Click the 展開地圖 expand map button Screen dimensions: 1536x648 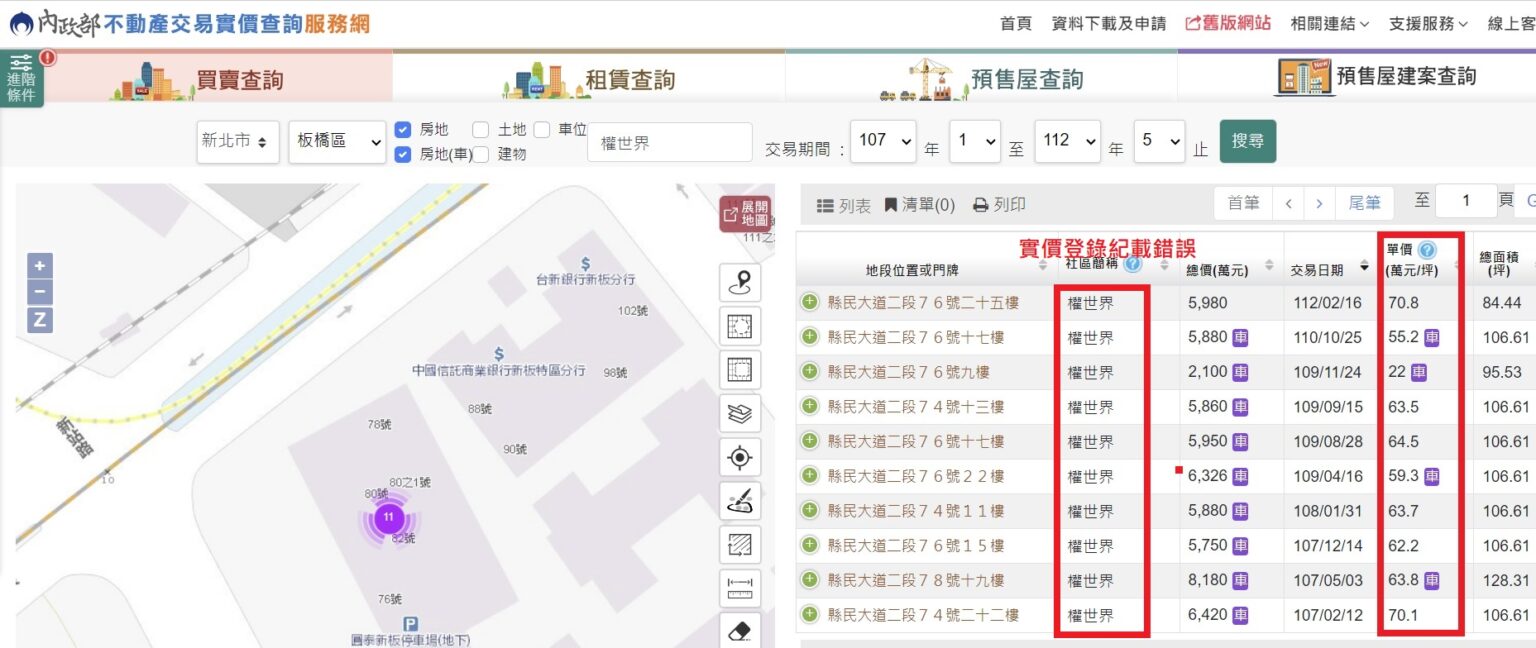(746, 214)
